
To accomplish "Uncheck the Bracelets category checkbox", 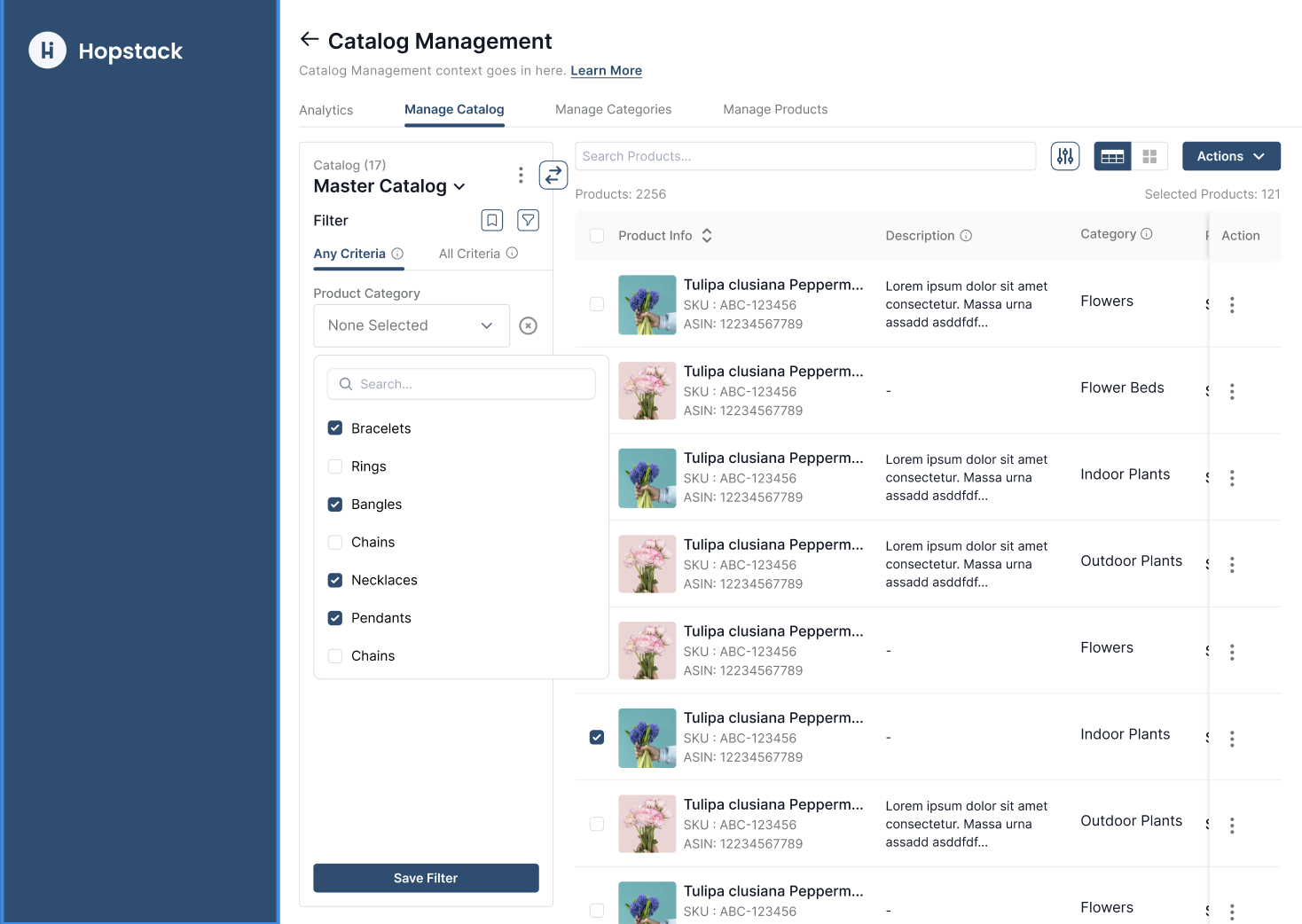I will pos(335,428).
